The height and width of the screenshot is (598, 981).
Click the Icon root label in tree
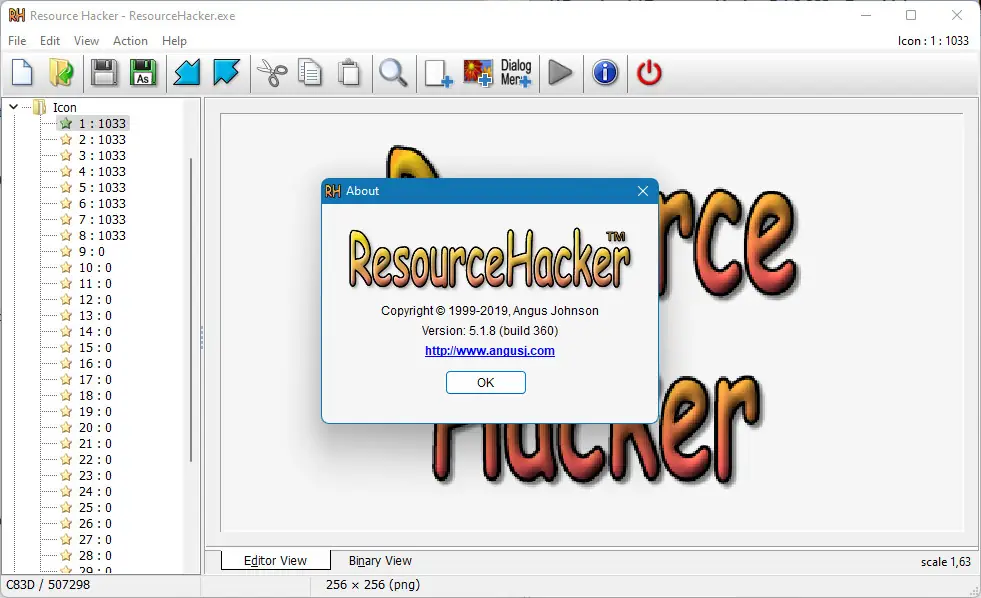(64, 108)
